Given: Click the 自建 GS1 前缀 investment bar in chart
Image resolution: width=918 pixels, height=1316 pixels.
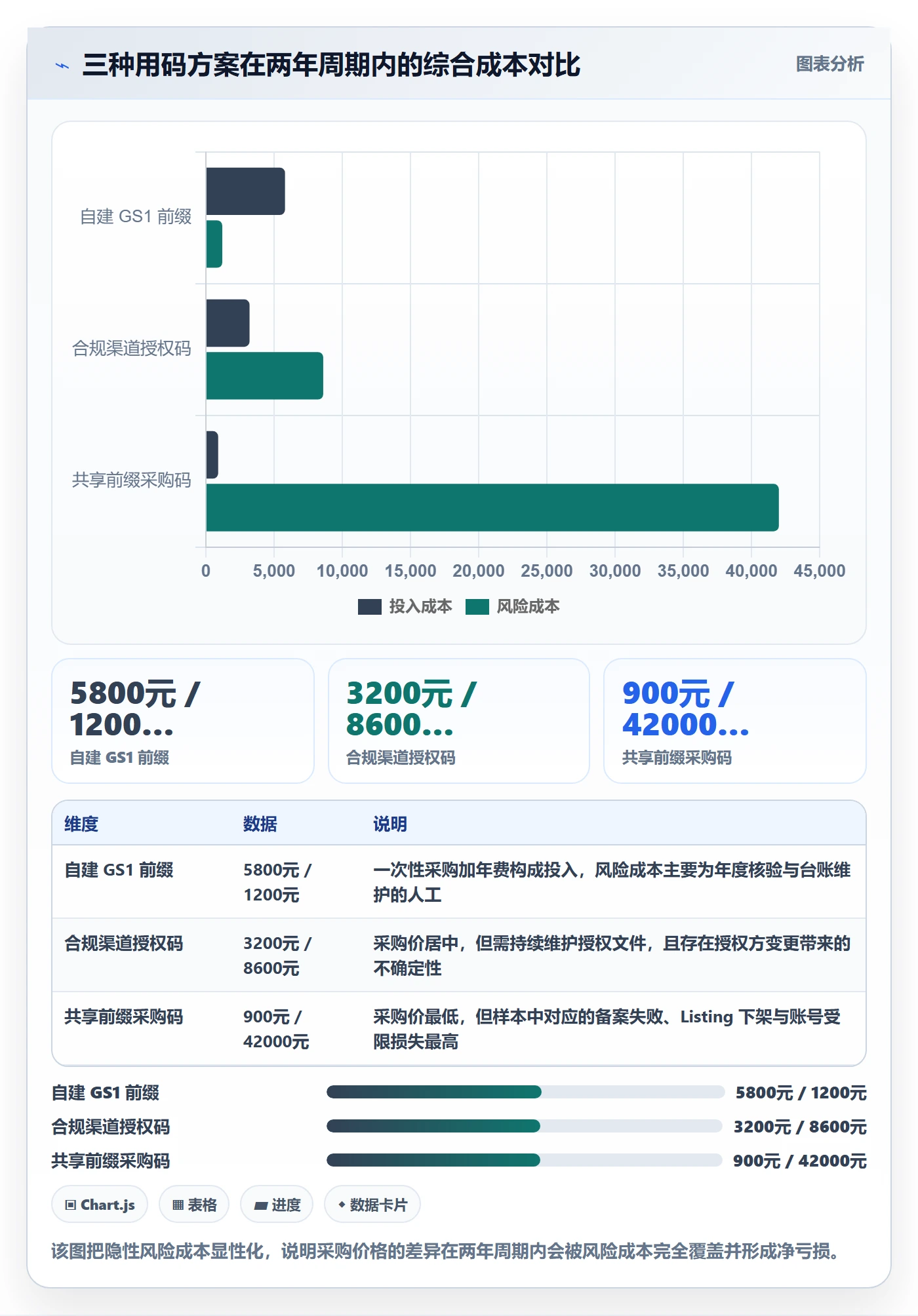Looking at the screenshot, I should (x=245, y=191).
